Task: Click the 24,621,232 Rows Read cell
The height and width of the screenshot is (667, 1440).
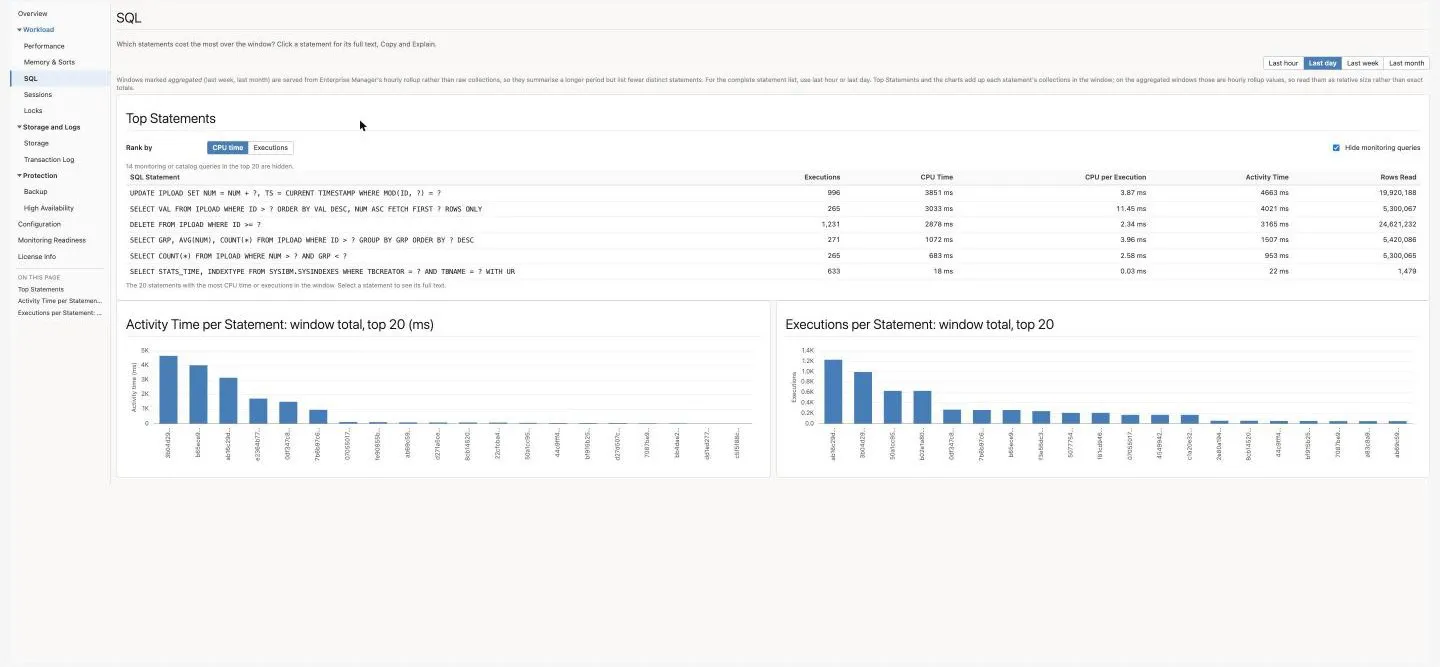Action: (x=1397, y=224)
